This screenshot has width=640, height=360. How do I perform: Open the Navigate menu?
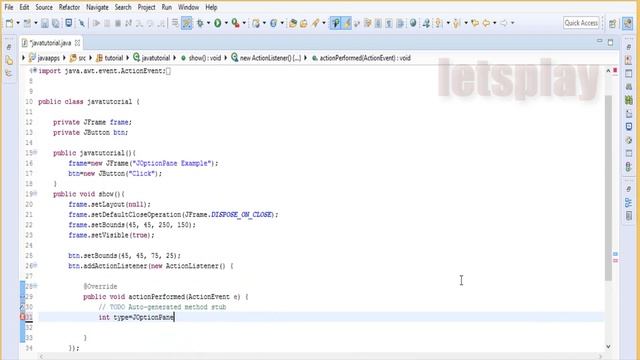97,7
